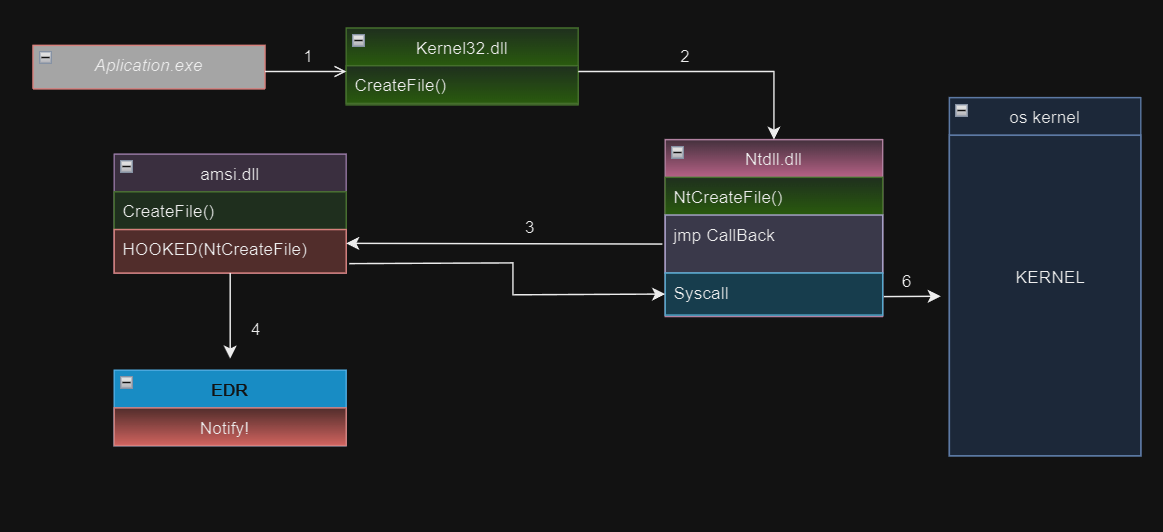Viewport: 1163px width, 532px height.
Task: Collapse the os kernel container
Action: (961, 111)
